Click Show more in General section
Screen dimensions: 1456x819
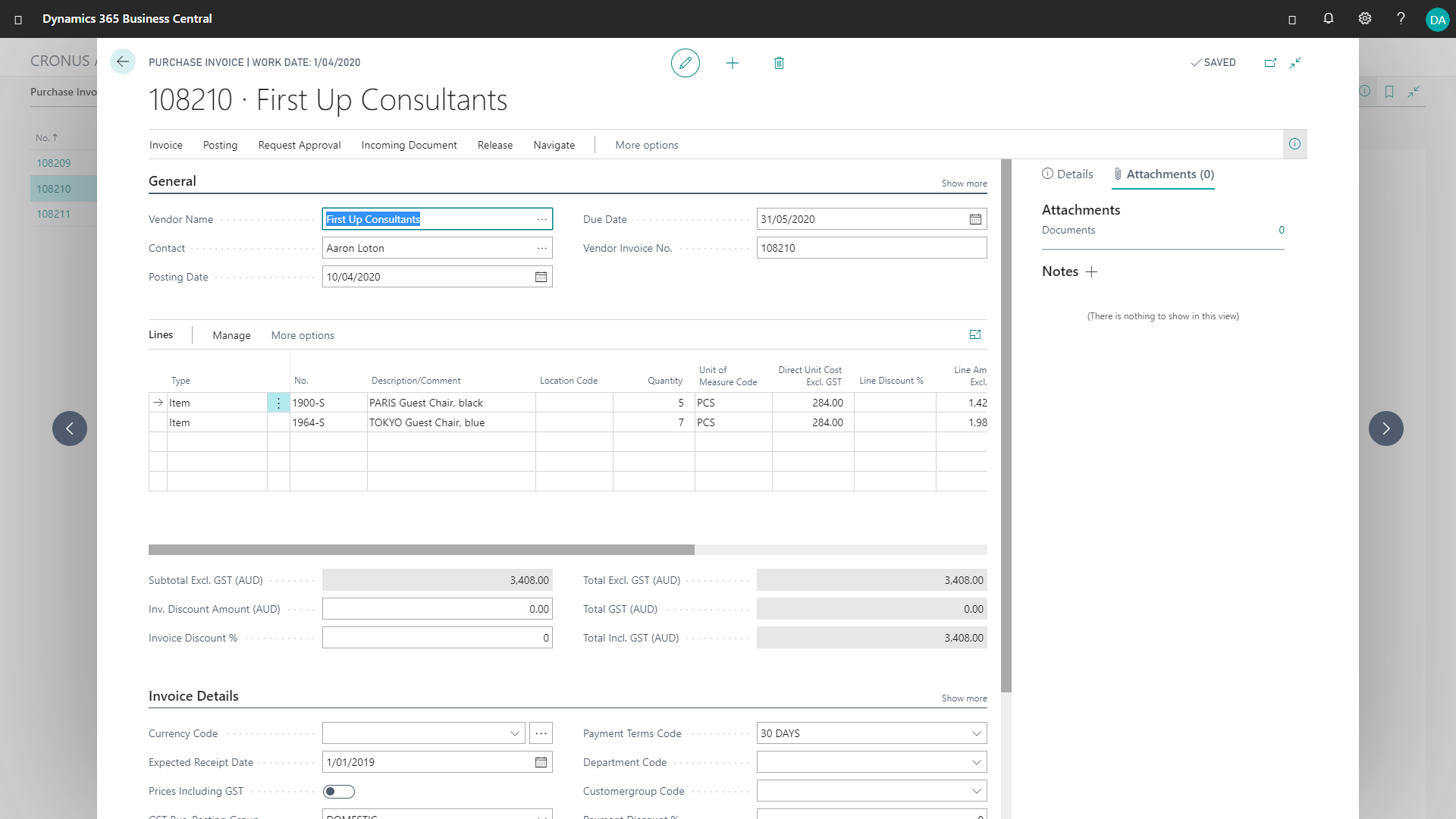(964, 184)
